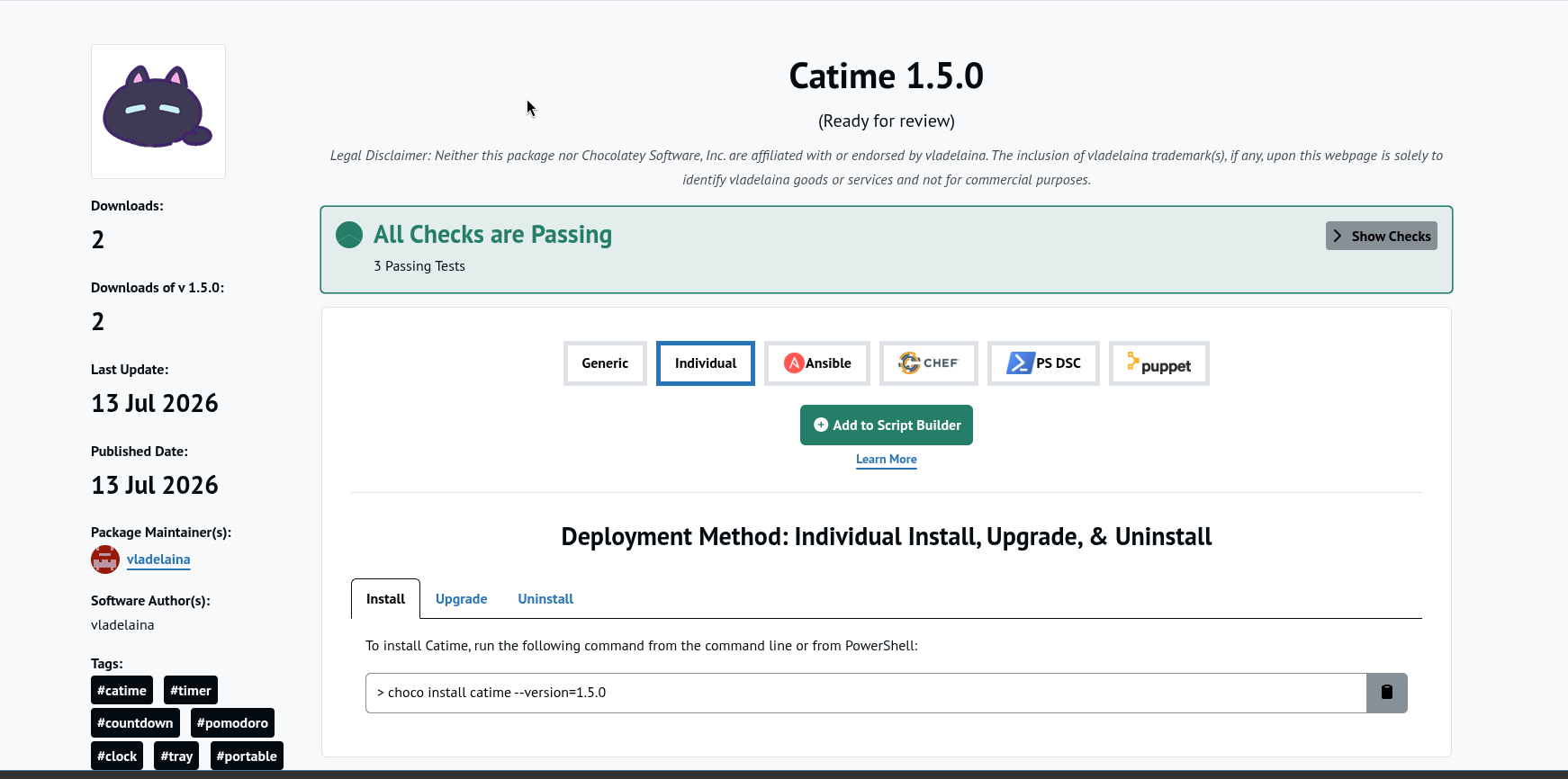Open the #timer tag
Screen dimensions: 1568x779
[x=191, y=691]
